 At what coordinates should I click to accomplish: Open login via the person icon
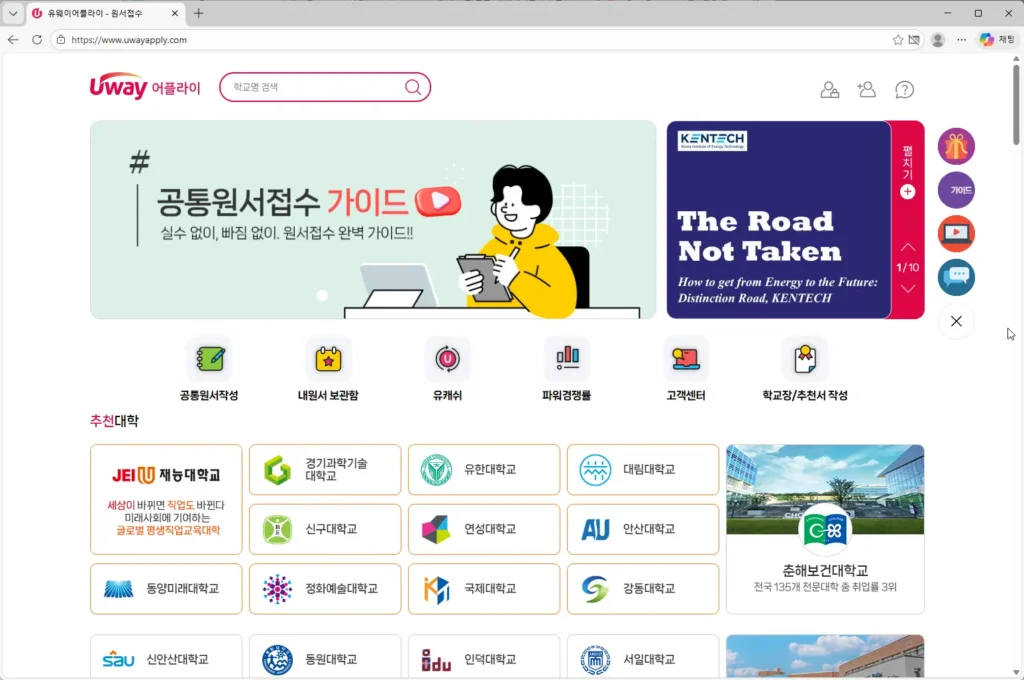coord(829,89)
